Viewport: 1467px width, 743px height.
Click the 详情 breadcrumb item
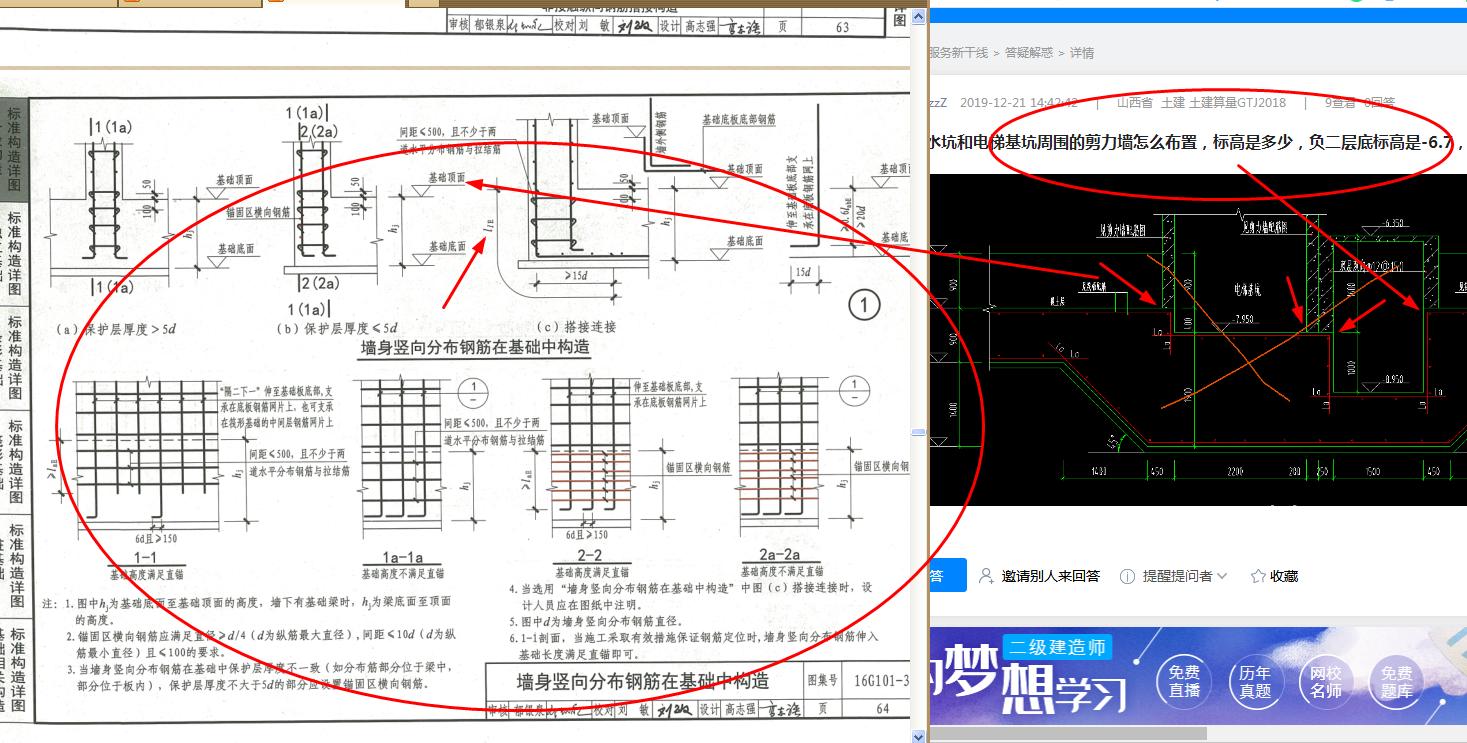pyautogui.click(x=1082, y=53)
